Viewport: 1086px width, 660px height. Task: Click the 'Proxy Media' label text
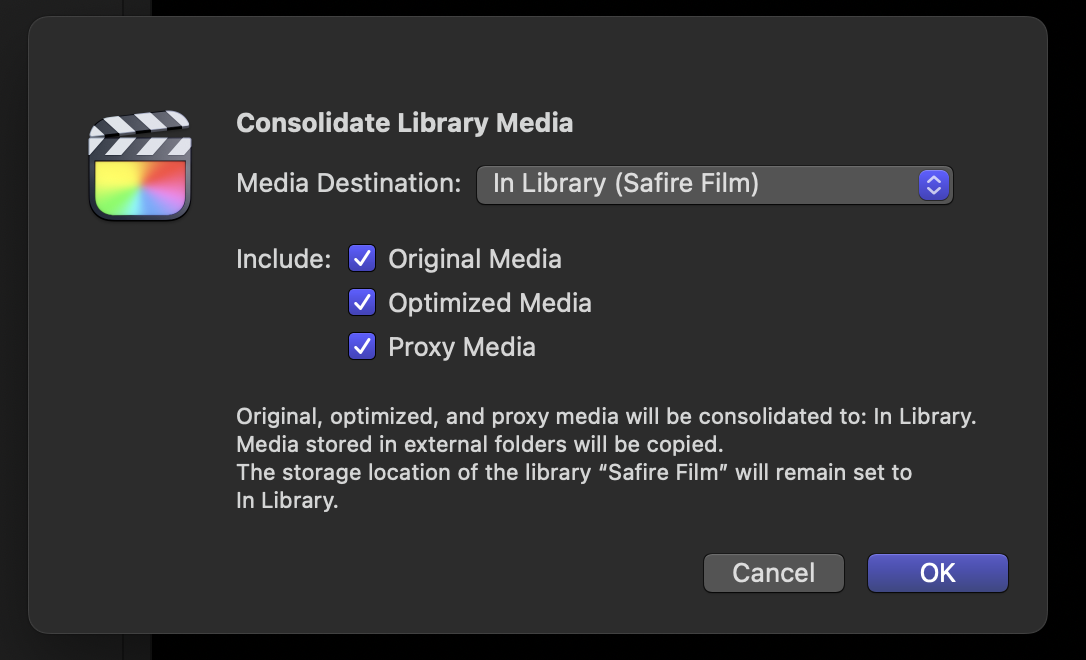click(461, 347)
